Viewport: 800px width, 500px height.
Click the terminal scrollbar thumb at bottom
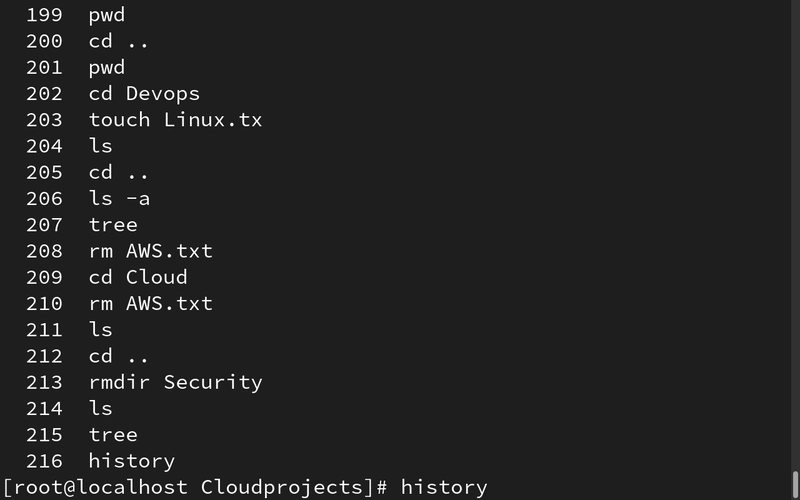click(795, 486)
